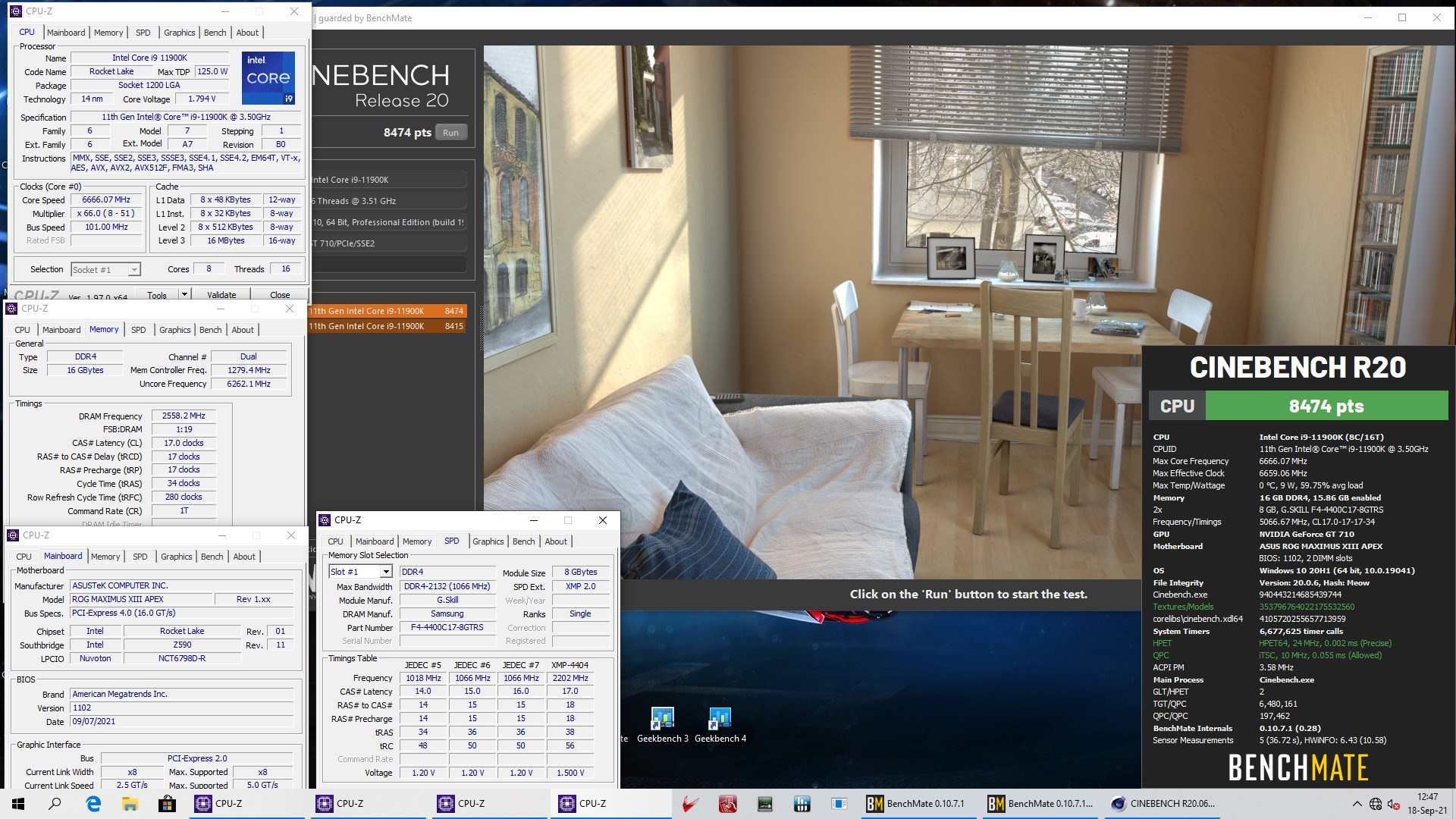
Task: Open File Explorer from the taskbar
Action: pos(130,804)
